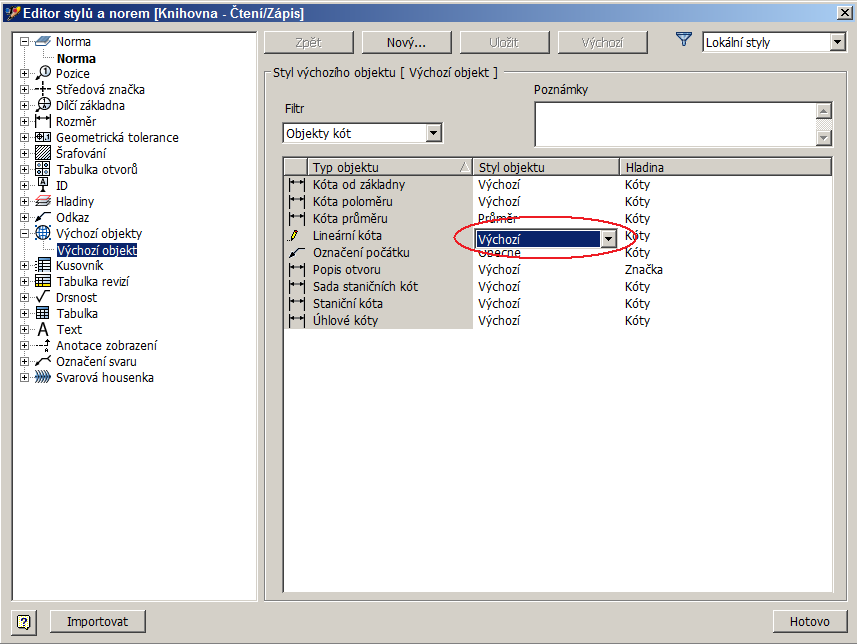
Task: Open the Lokální styly dropdown
Action: (x=837, y=43)
